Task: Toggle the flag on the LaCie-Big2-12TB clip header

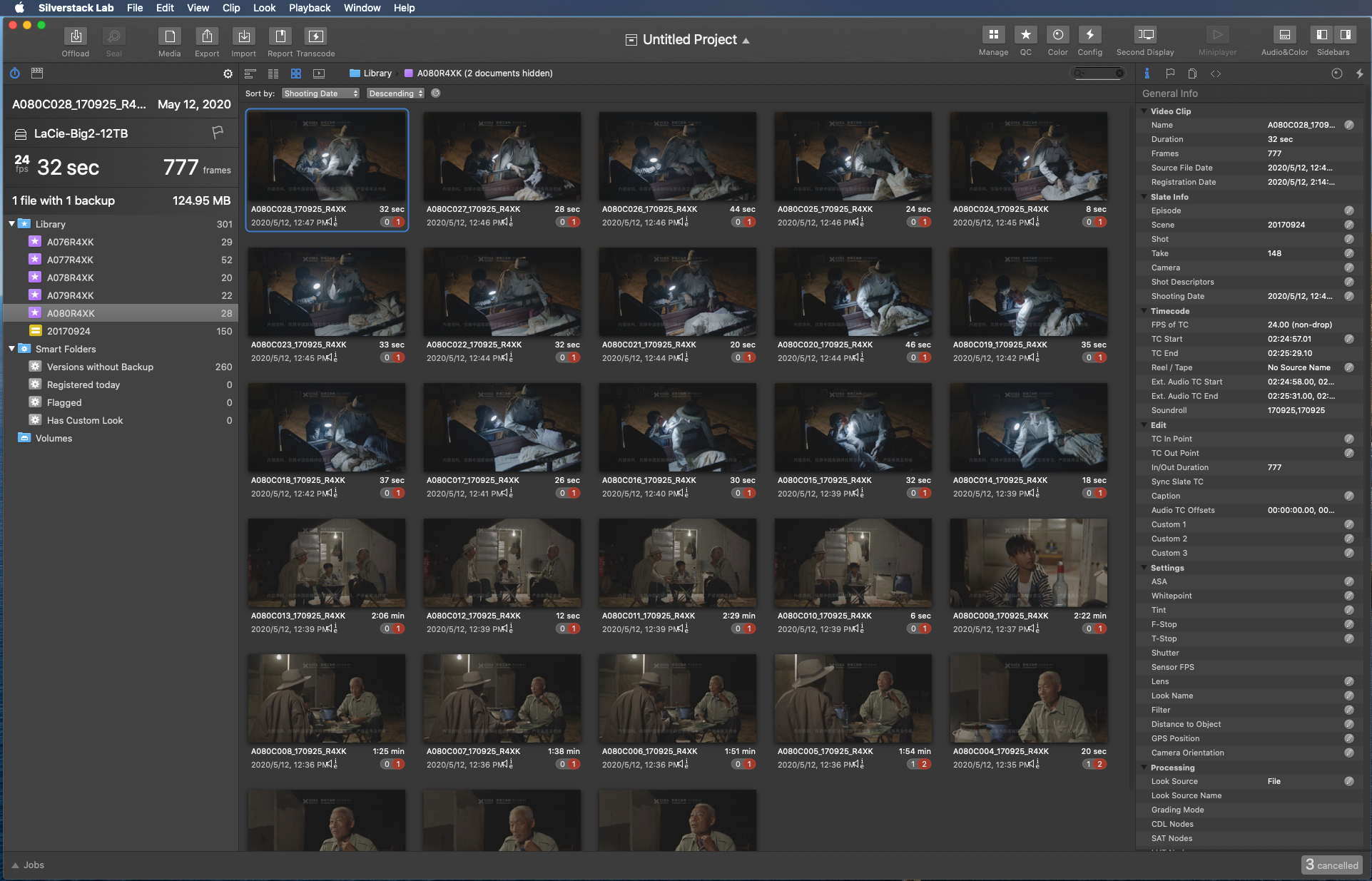Action: 218,133
